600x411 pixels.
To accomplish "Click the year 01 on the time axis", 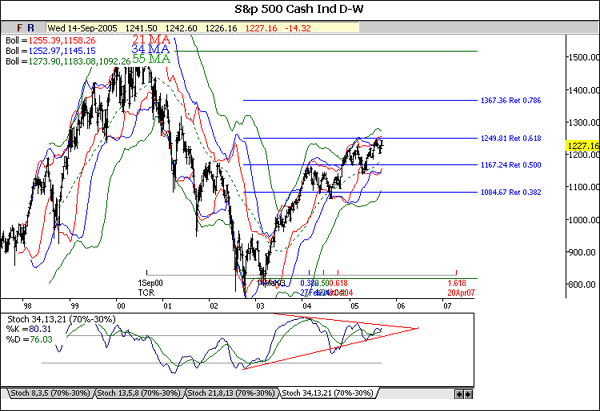I will [167, 306].
